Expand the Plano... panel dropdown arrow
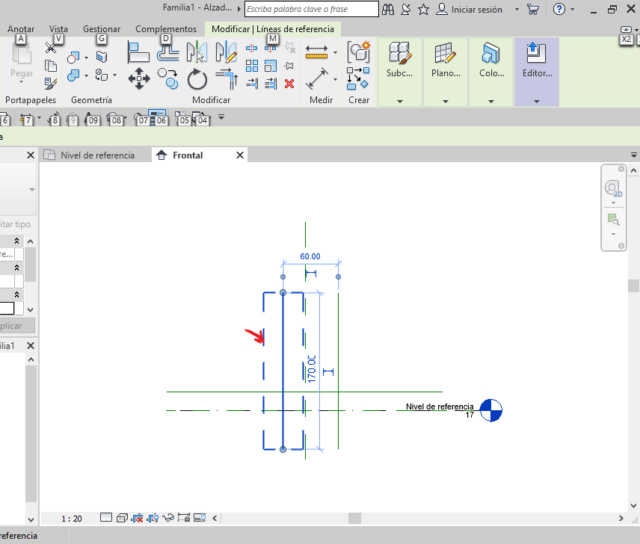This screenshot has height=544, width=640. (446, 101)
